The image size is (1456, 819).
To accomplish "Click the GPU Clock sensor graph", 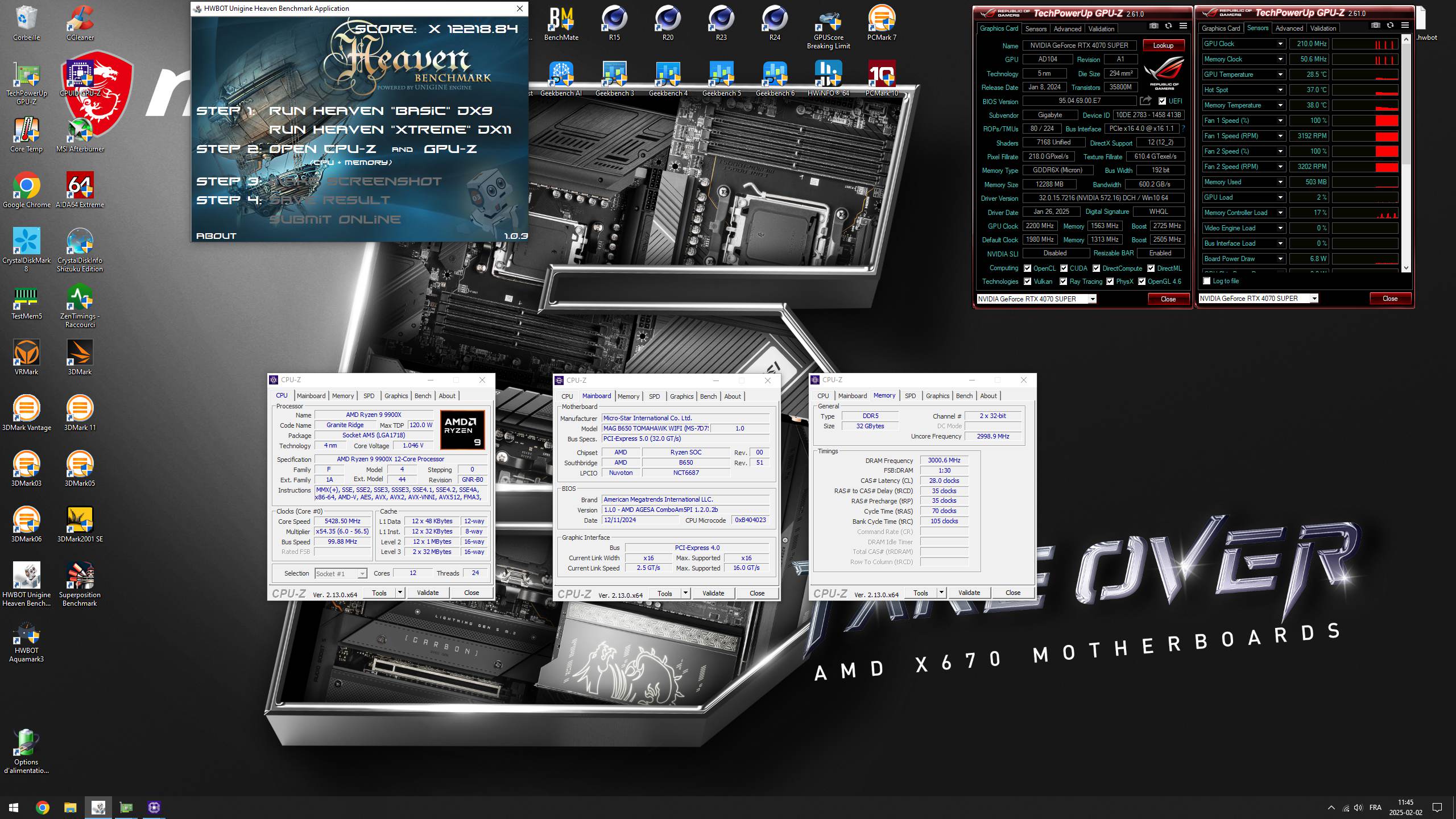I will (1365, 44).
